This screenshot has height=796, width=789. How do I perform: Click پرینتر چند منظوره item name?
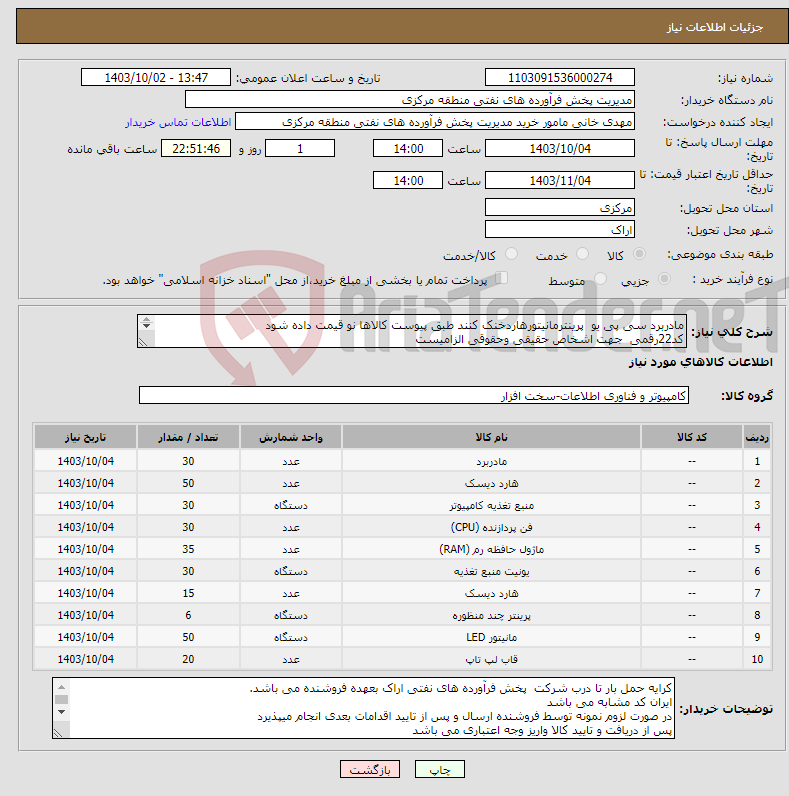pyautogui.click(x=491, y=615)
